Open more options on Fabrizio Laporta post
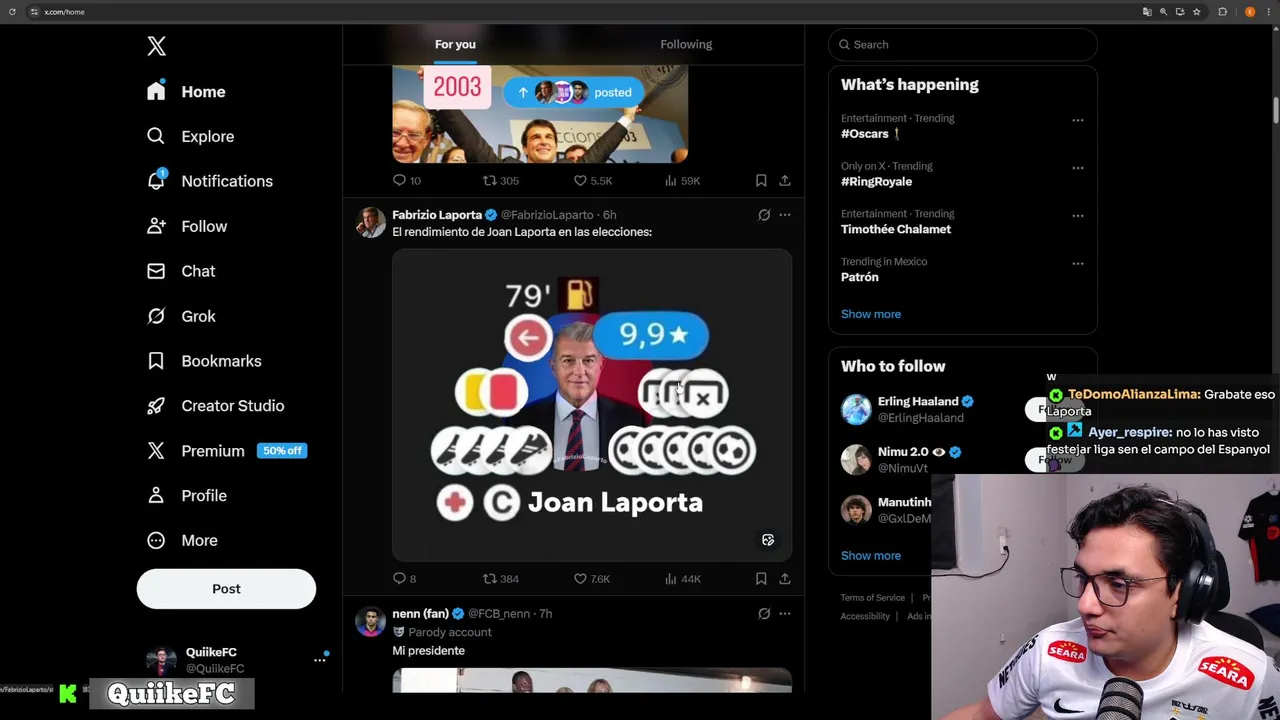The image size is (1280, 720). click(x=785, y=214)
